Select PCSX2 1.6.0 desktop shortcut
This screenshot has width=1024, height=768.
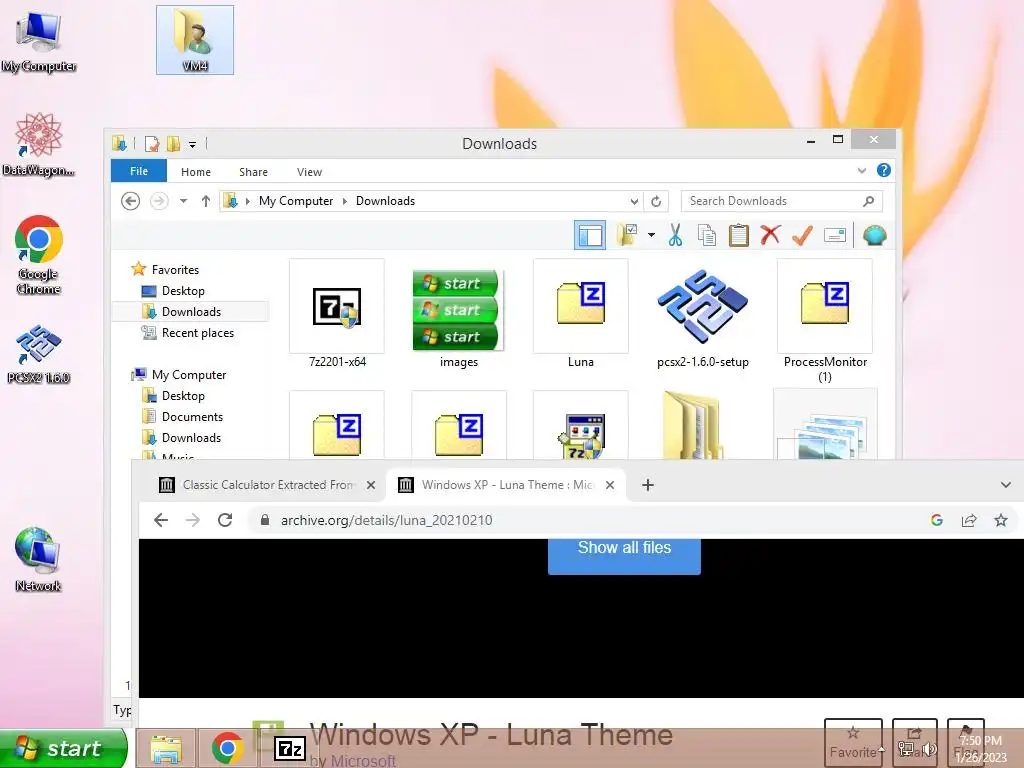(39, 354)
